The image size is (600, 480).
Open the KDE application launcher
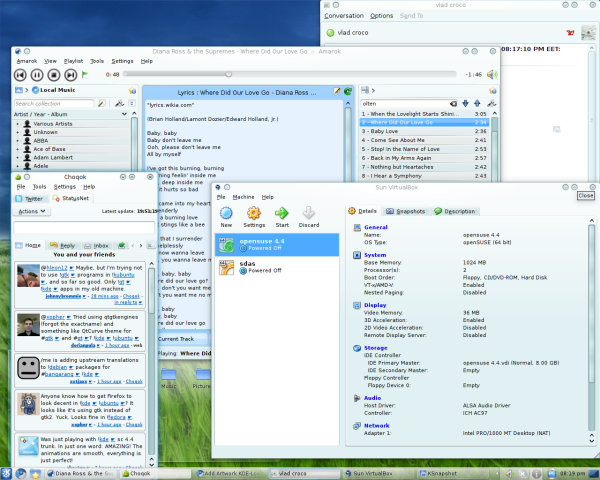[x=7, y=473]
